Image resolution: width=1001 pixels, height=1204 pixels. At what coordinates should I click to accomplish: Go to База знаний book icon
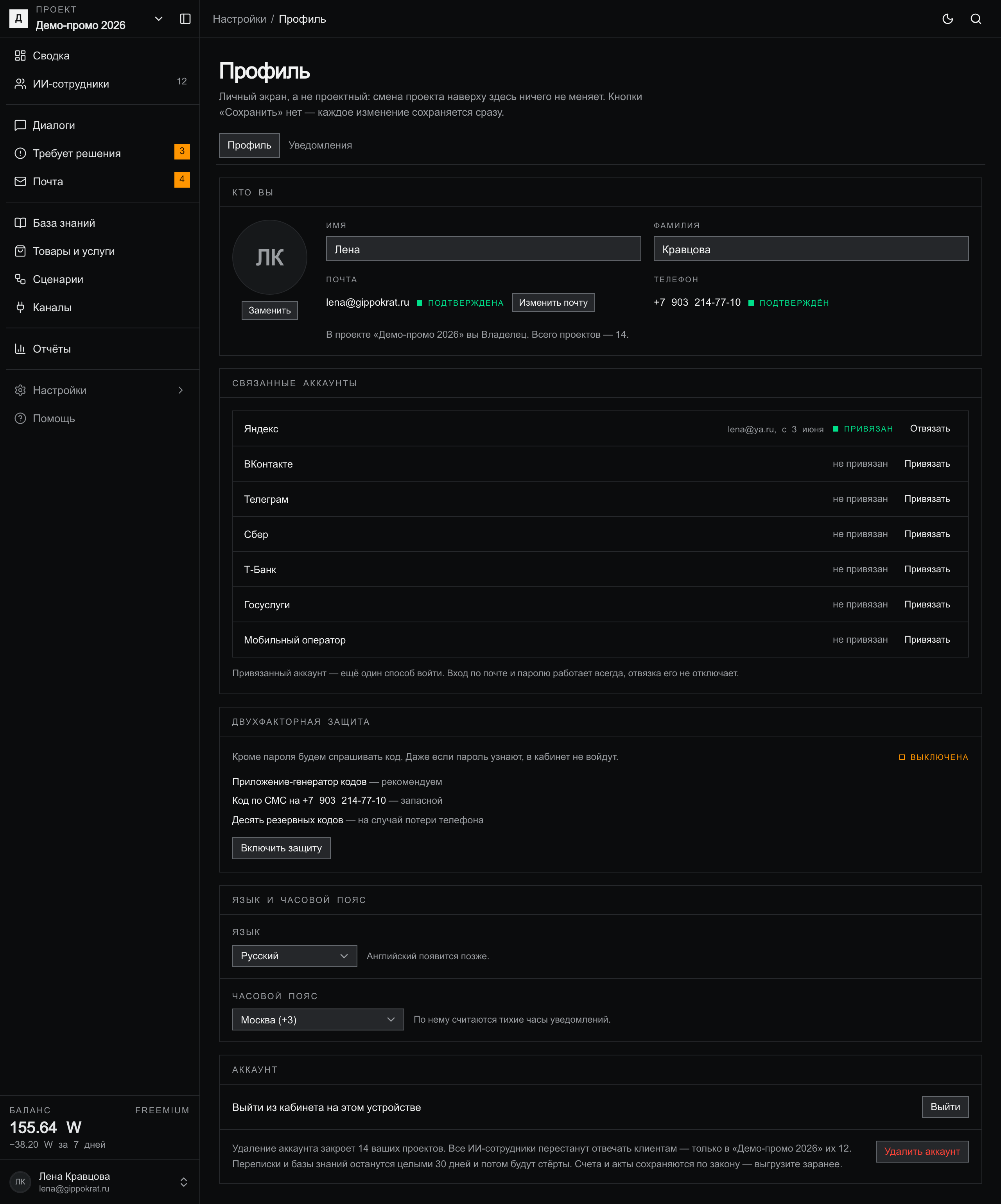[x=20, y=223]
